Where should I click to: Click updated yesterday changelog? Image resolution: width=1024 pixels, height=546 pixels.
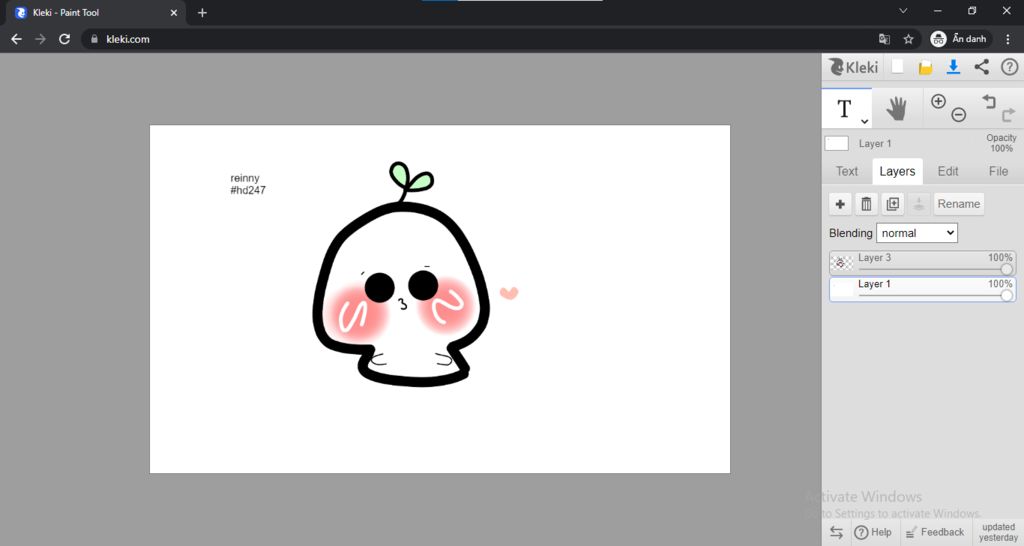(x=999, y=532)
